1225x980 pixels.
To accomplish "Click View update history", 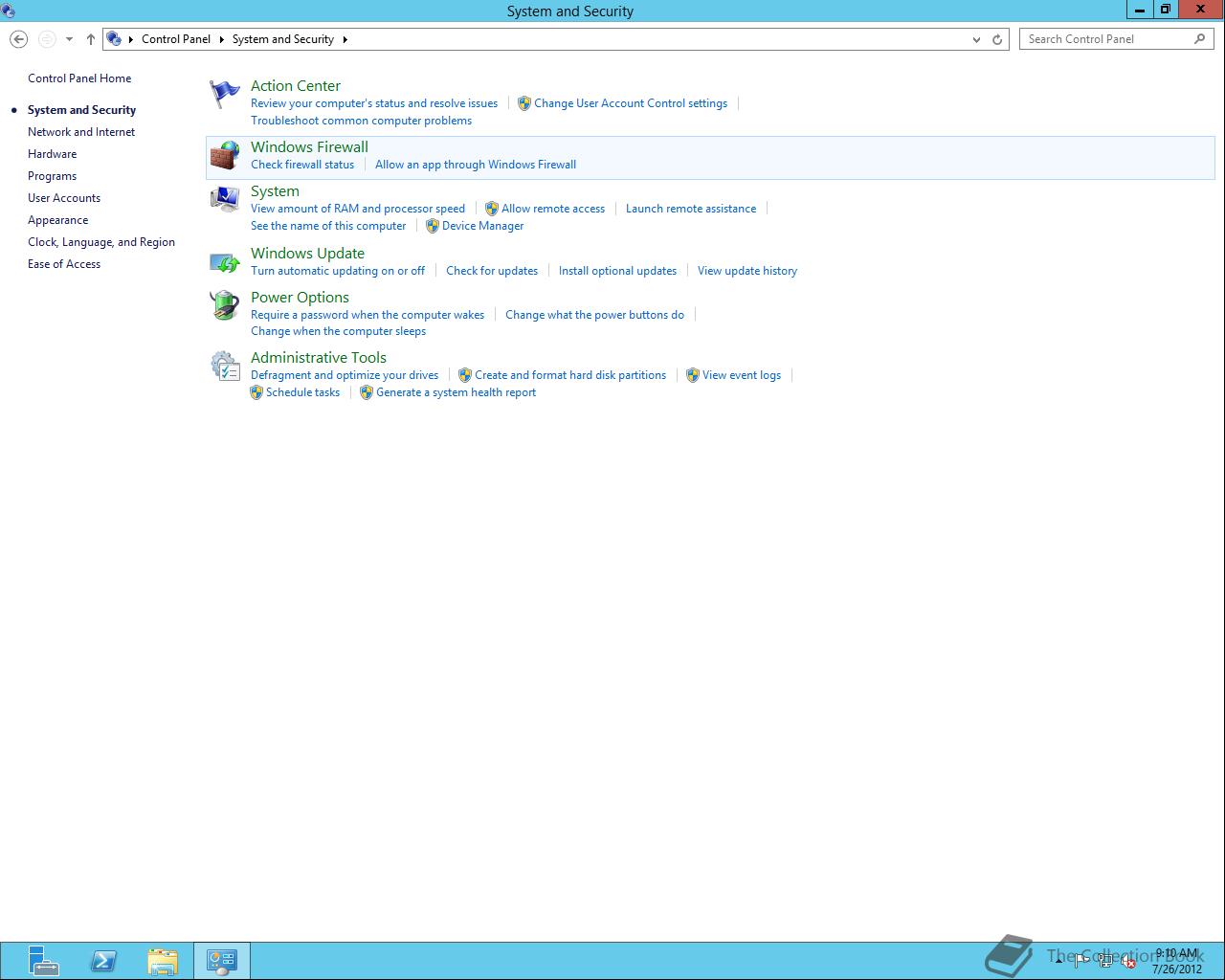I will (747, 271).
